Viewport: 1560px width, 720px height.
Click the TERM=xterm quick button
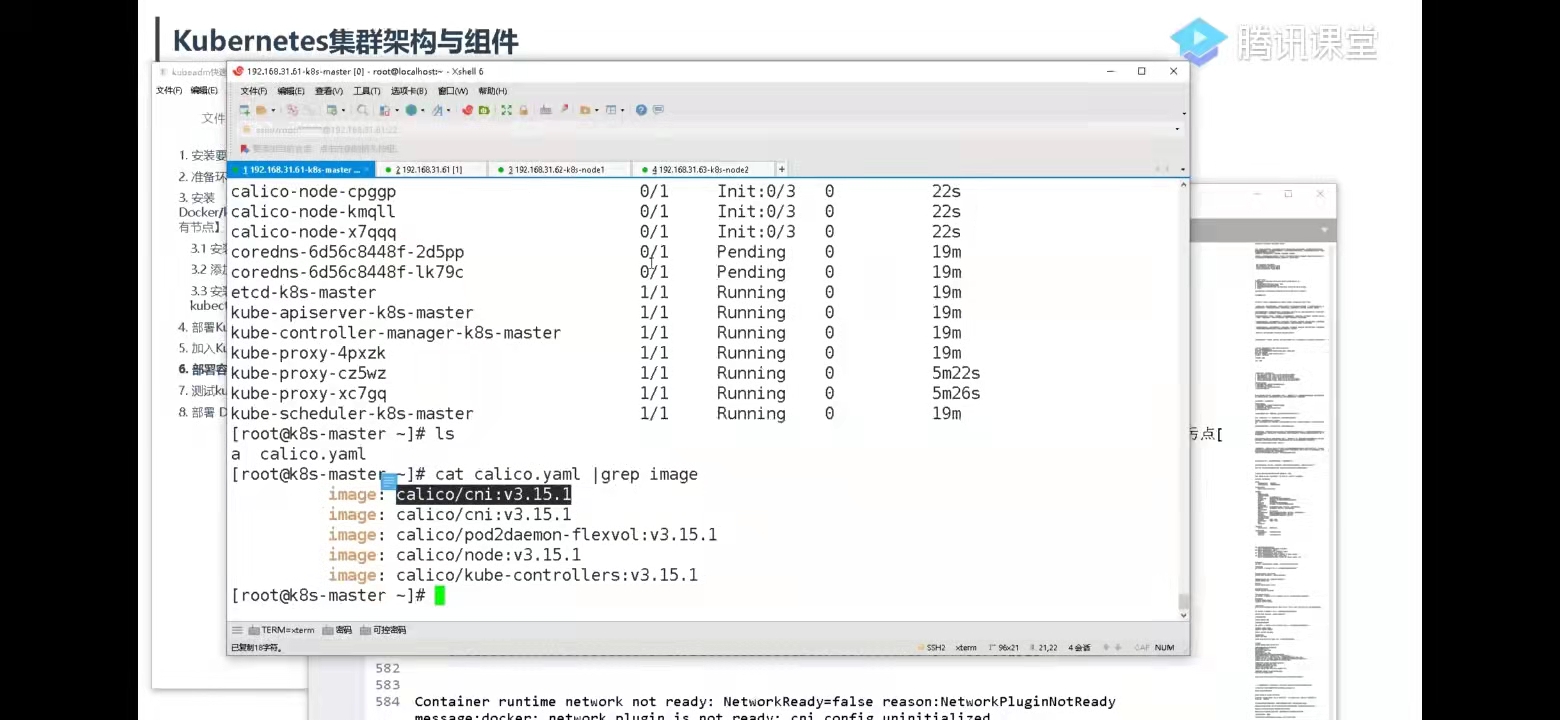[281, 630]
